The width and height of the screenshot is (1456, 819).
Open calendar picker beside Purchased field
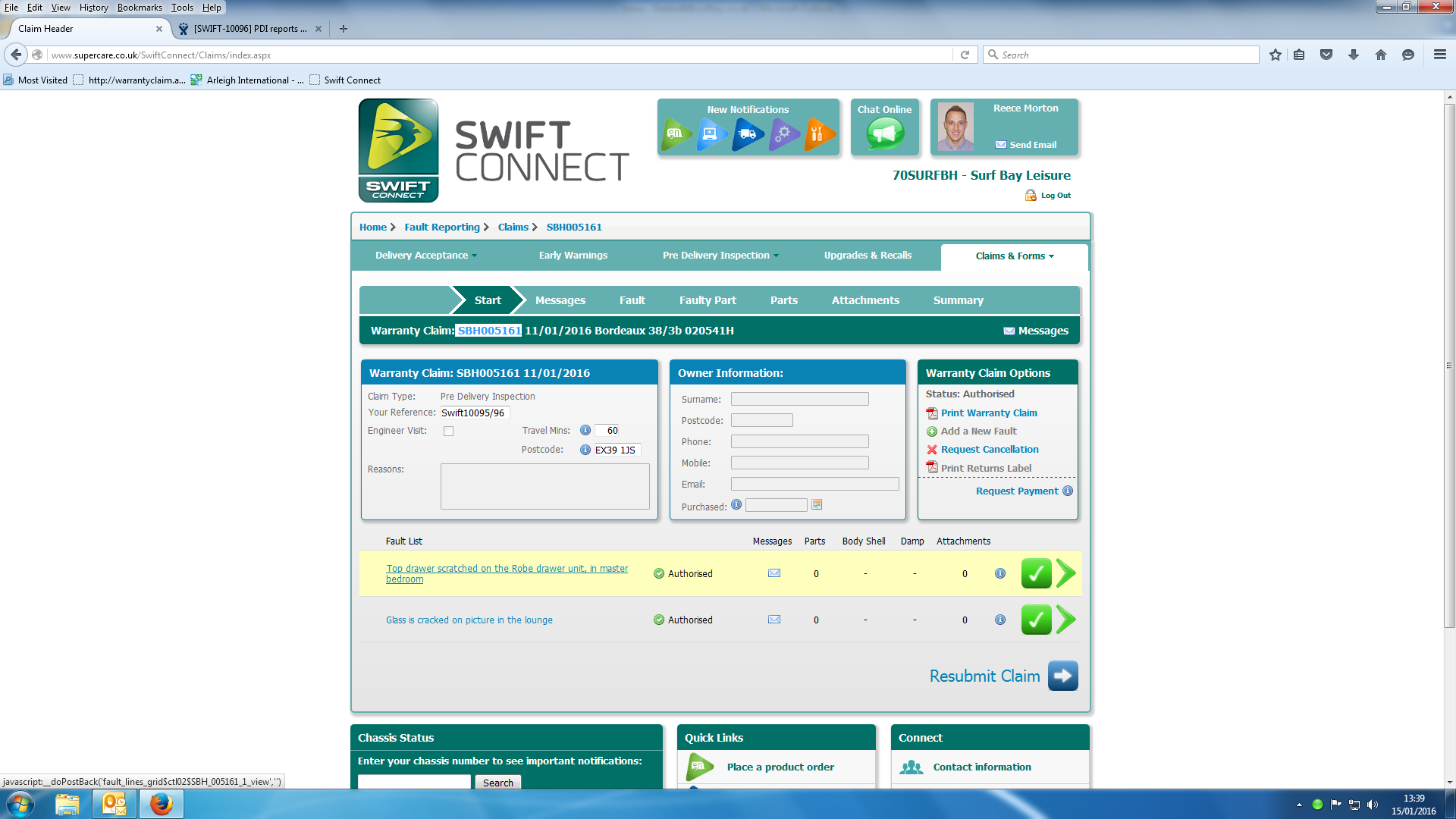[x=817, y=505]
